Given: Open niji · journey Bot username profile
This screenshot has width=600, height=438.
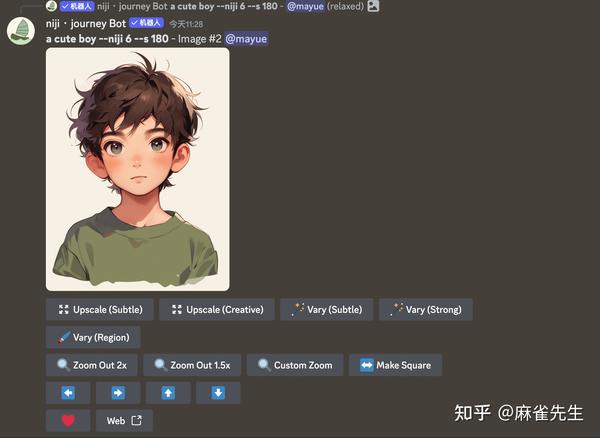Looking at the screenshot, I should [x=86, y=24].
